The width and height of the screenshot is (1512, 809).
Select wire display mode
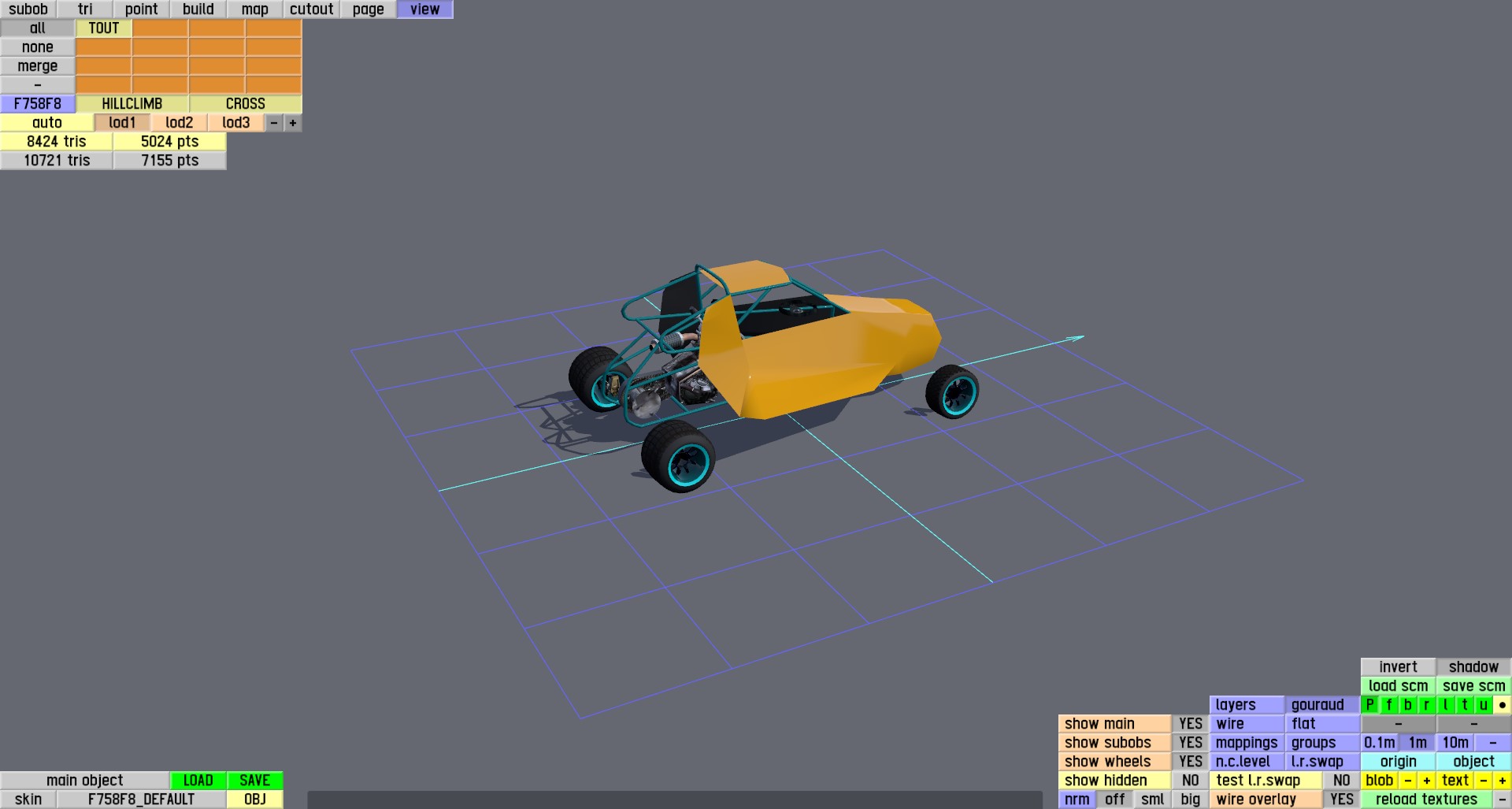[1247, 724]
